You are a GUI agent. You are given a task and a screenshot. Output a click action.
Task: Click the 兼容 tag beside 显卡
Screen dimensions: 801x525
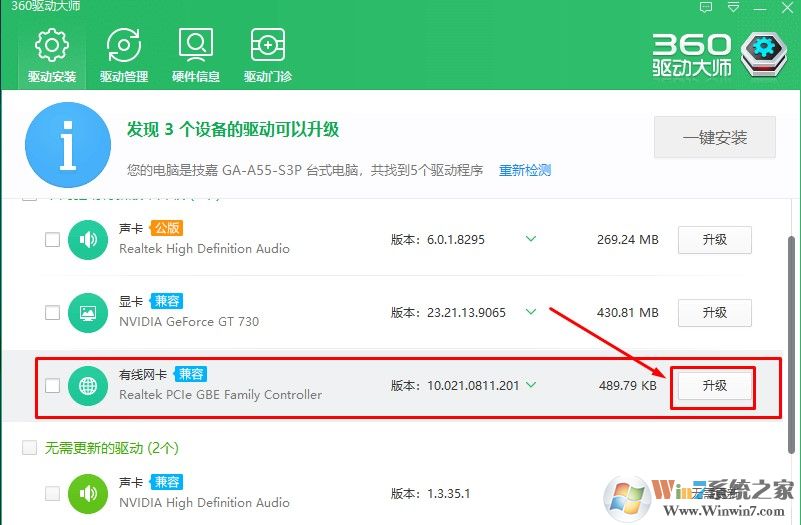(x=167, y=301)
